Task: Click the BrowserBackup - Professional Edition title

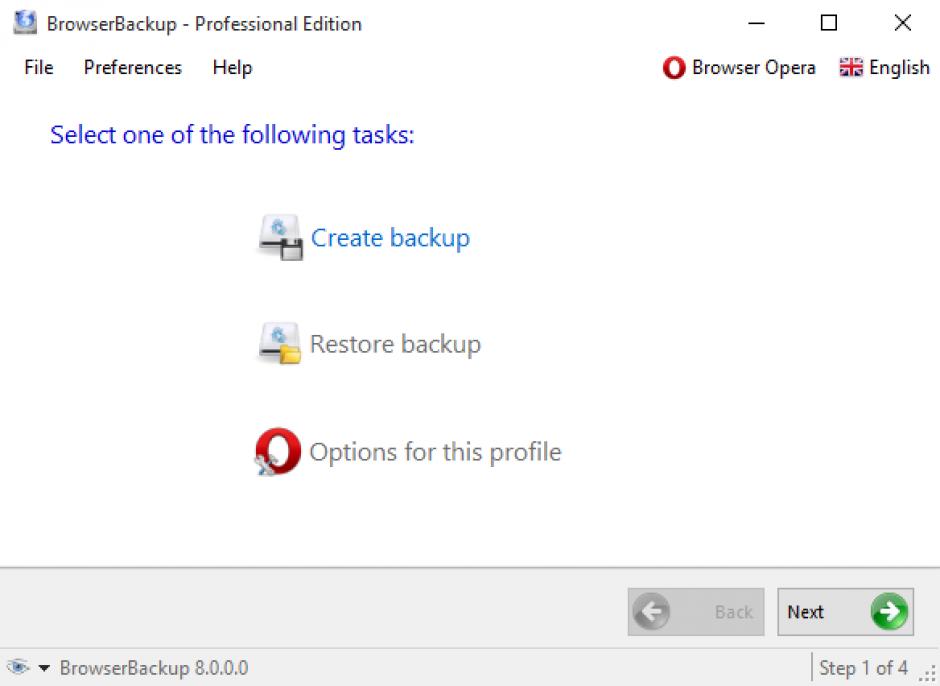Action: coord(204,24)
